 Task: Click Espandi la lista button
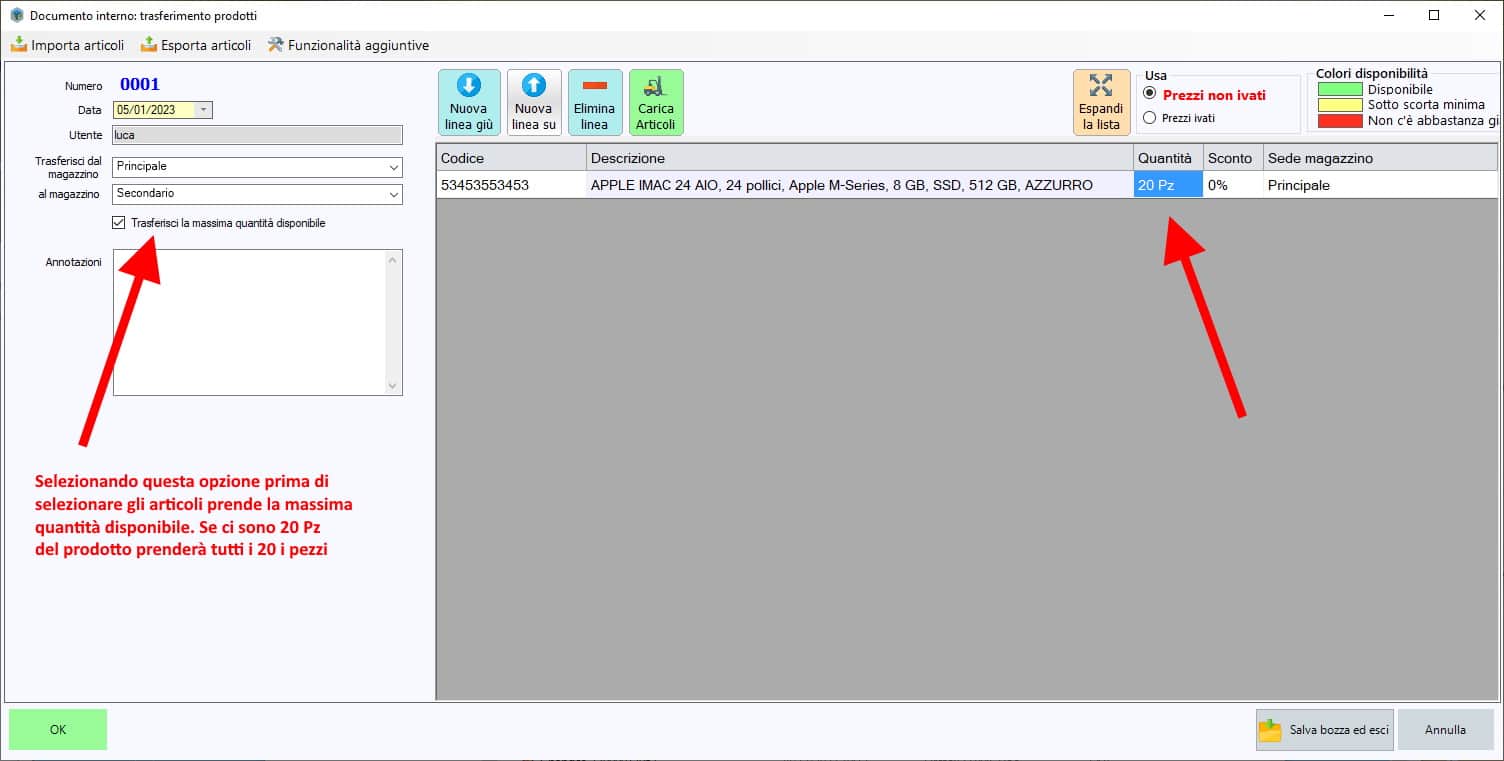(x=1101, y=102)
